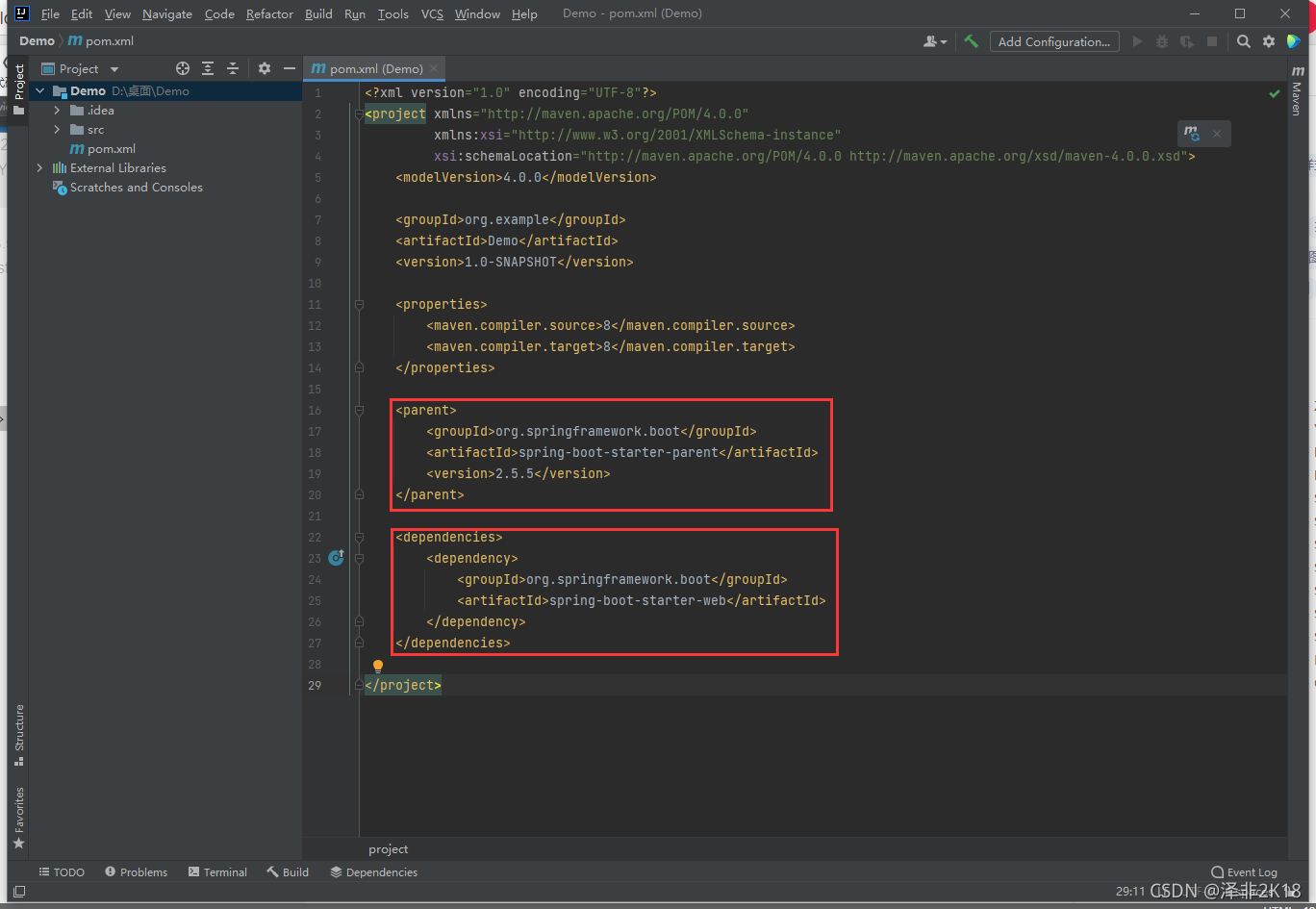
Task: Open the VCS menu
Action: [433, 13]
